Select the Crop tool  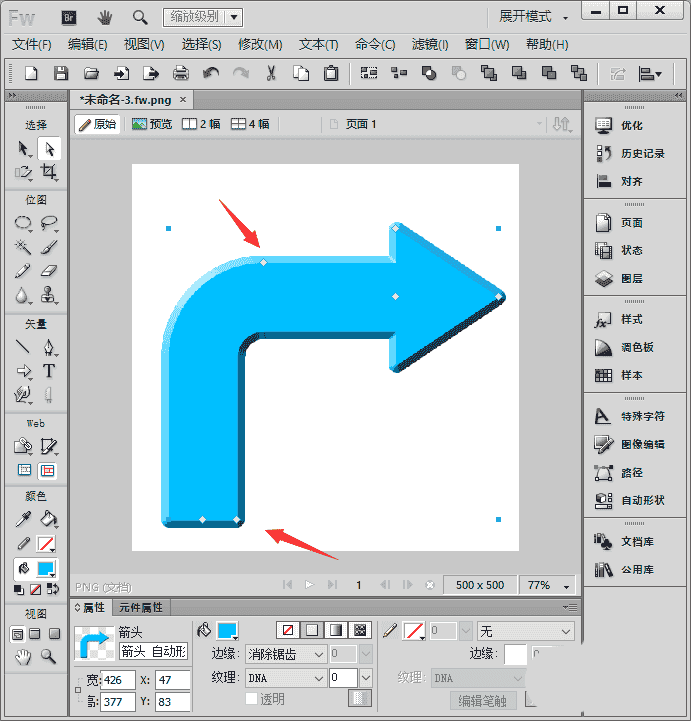(x=48, y=173)
